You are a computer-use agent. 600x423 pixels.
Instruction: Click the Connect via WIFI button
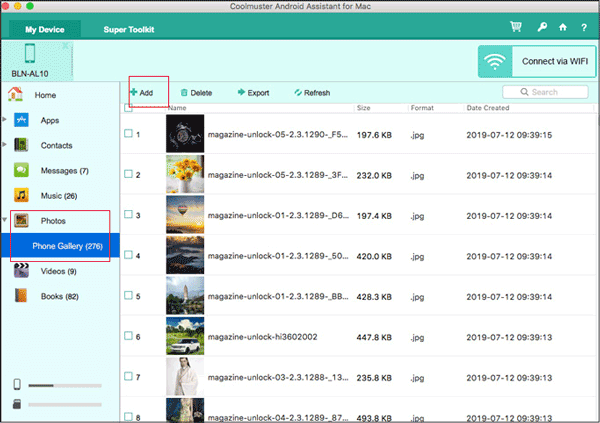(x=537, y=61)
